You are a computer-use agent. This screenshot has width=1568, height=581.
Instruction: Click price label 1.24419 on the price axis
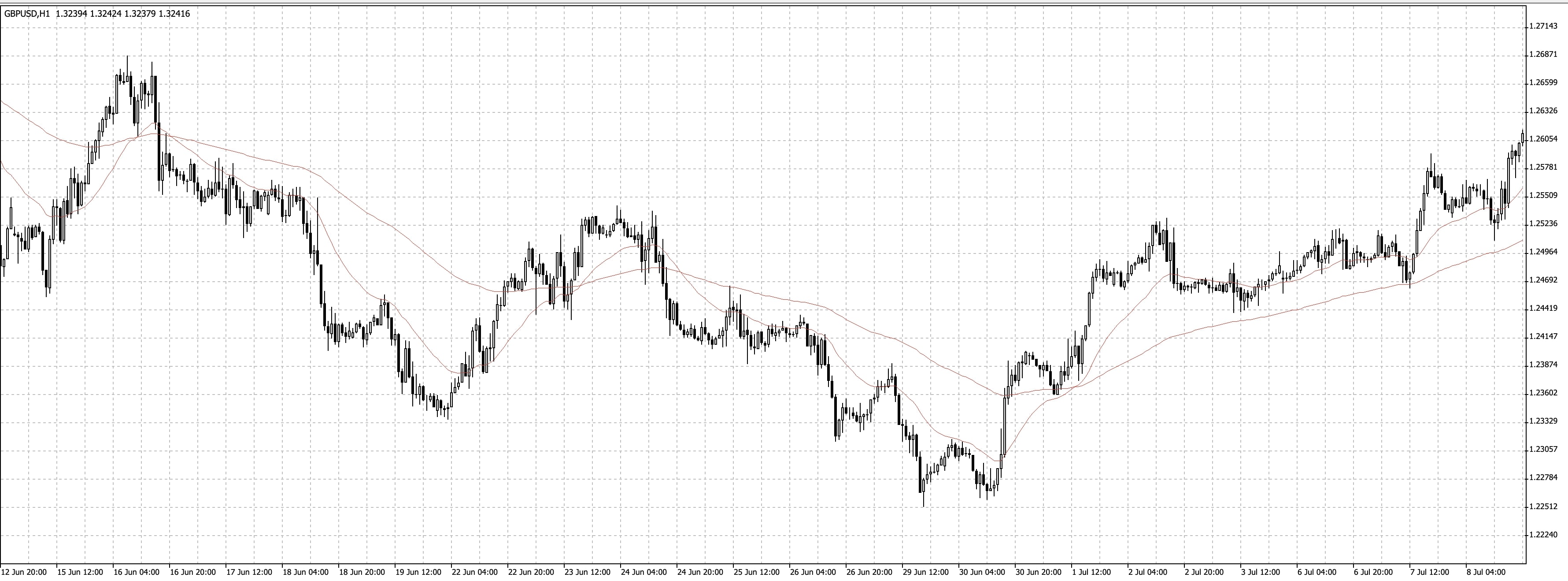click(x=1544, y=308)
